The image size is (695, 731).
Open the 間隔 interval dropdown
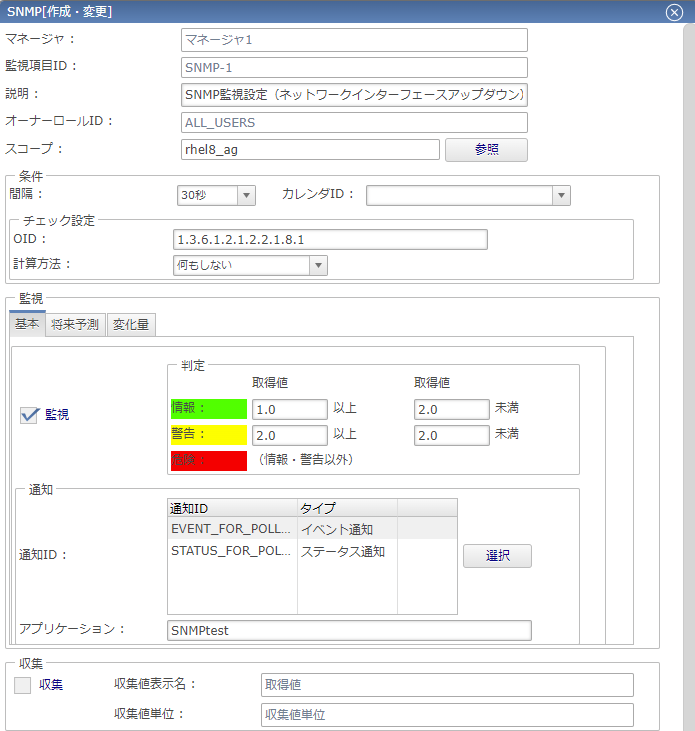click(x=215, y=195)
